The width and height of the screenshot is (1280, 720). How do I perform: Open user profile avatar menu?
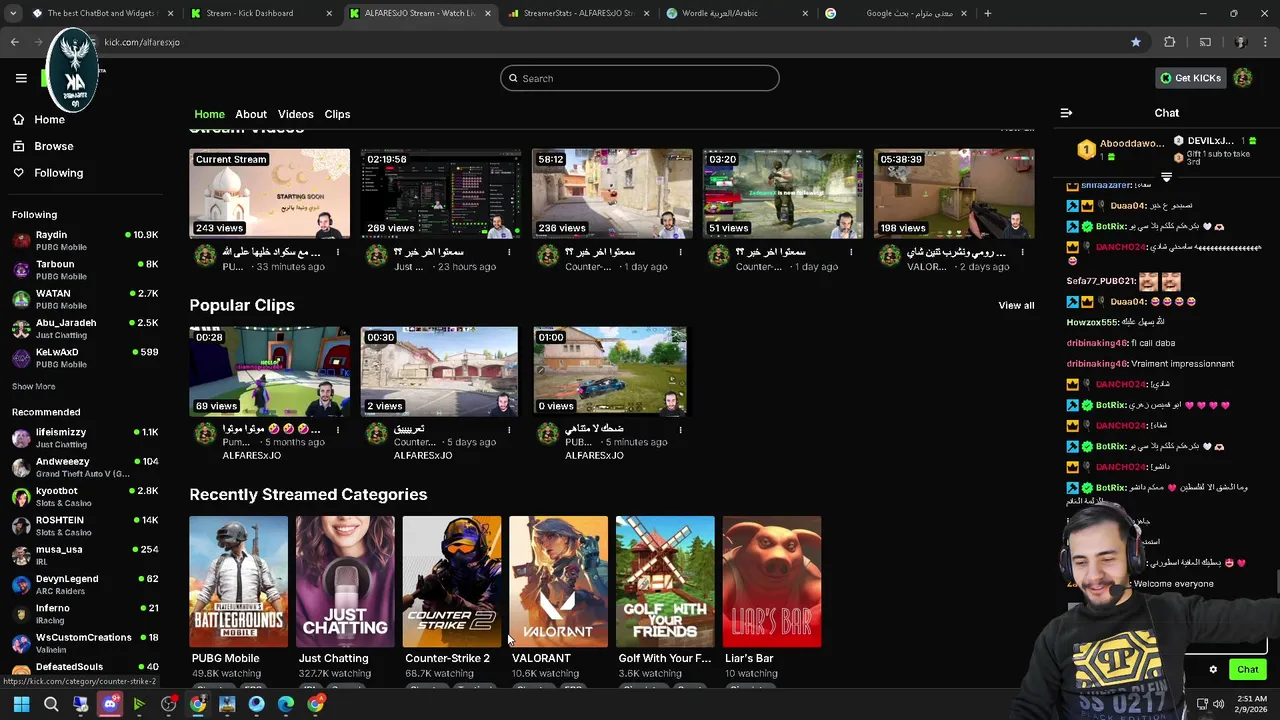click(1243, 78)
